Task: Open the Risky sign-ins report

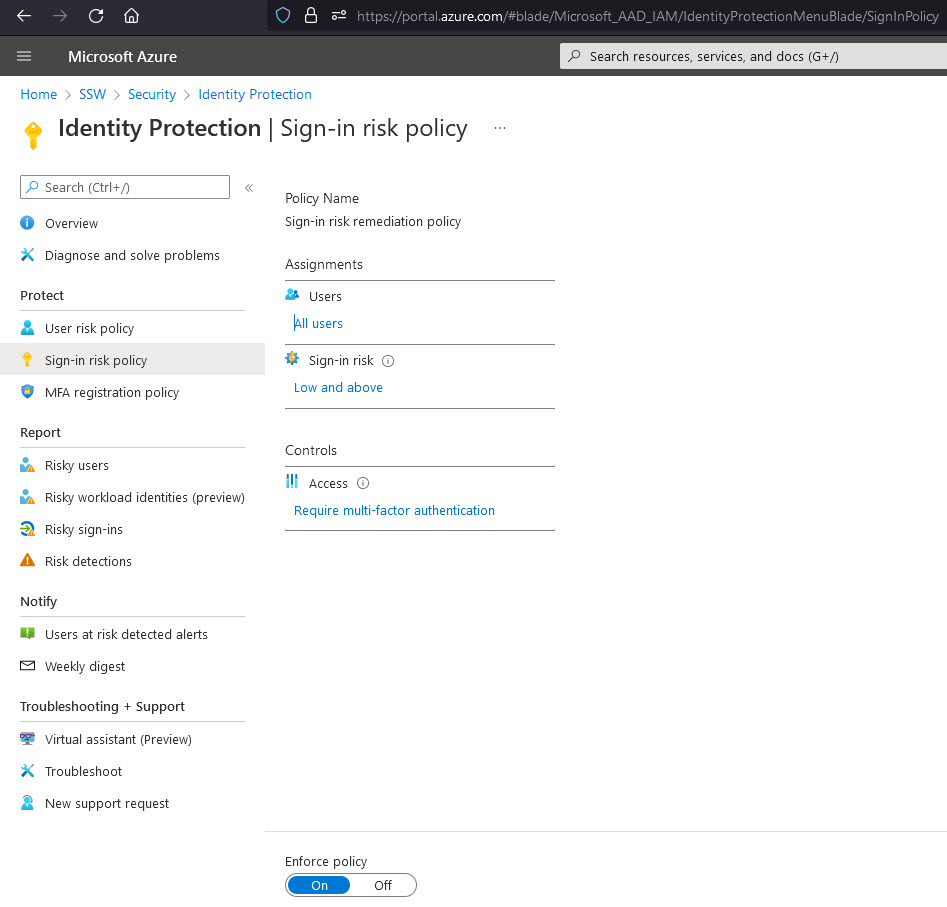Action: pos(84,530)
